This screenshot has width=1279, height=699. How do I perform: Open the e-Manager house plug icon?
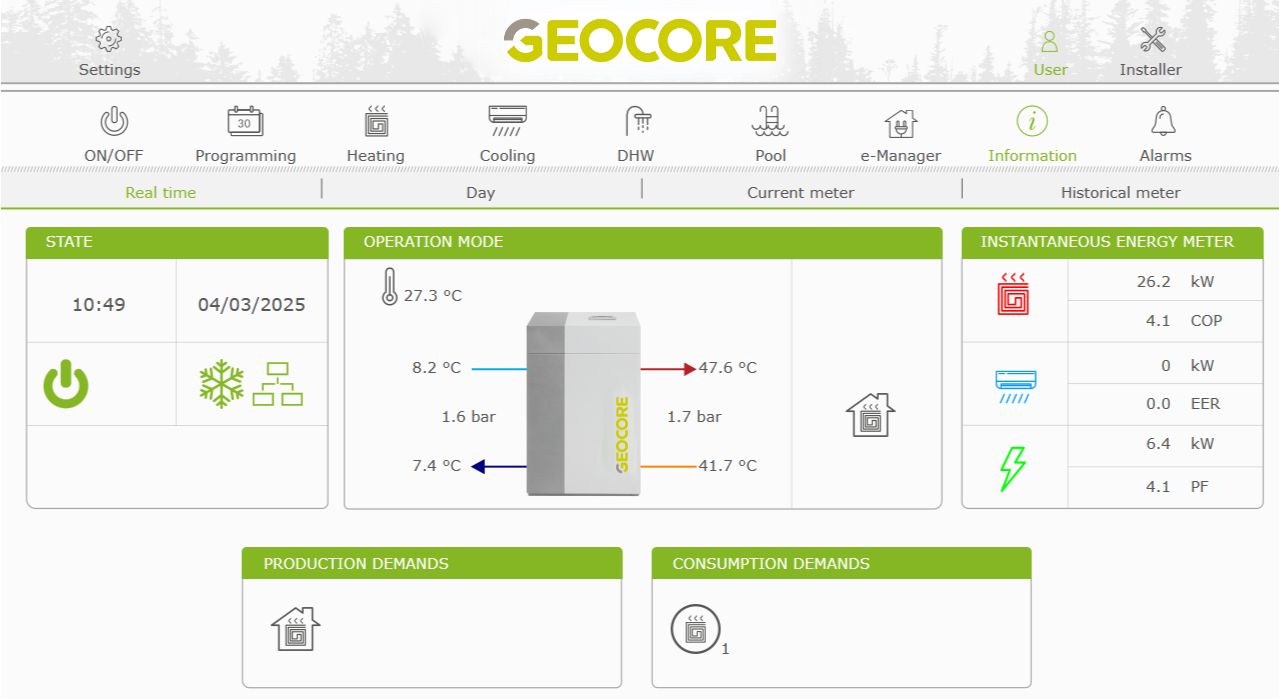tap(901, 124)
